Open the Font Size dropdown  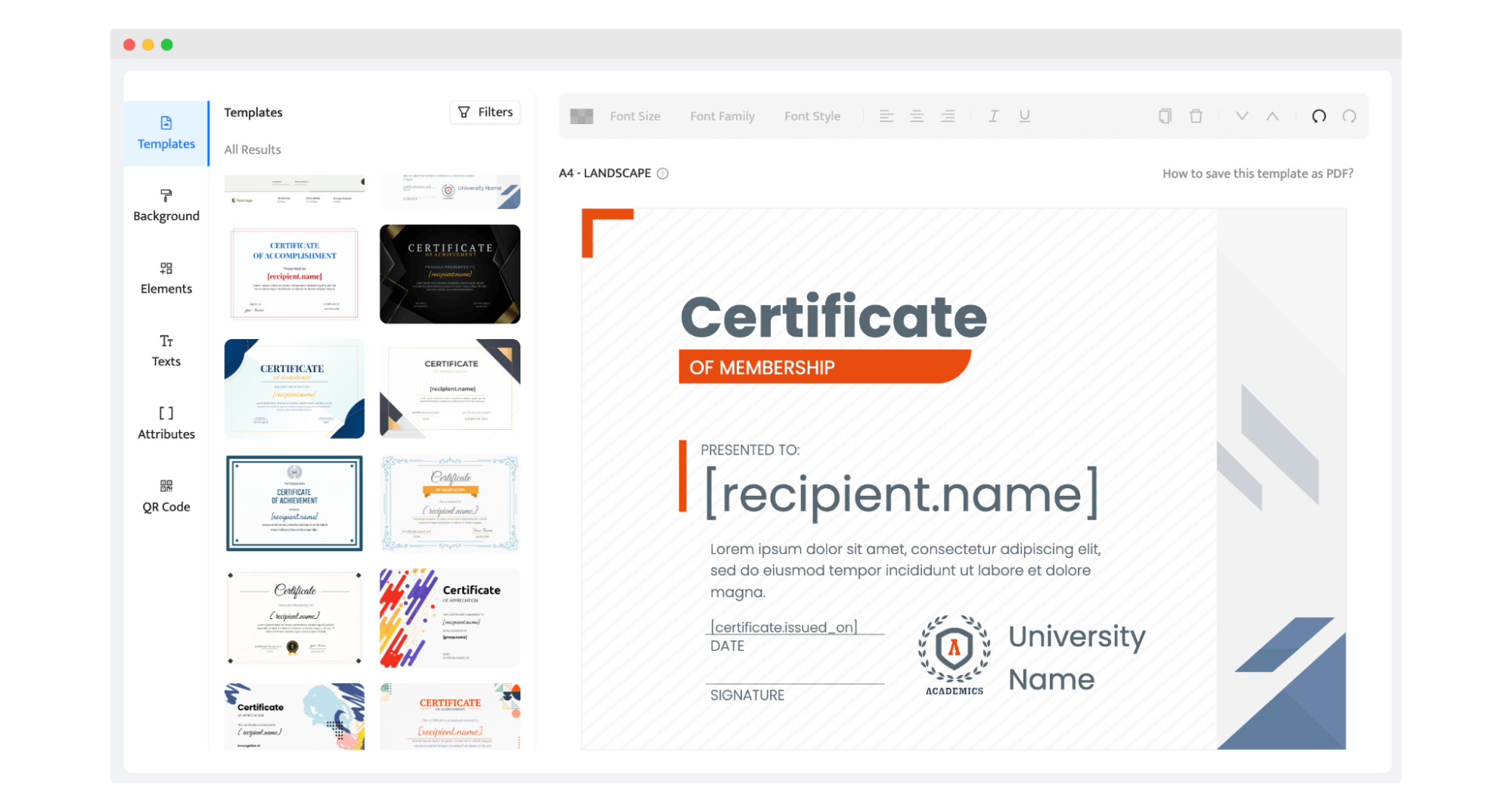(x=635, y=116)
